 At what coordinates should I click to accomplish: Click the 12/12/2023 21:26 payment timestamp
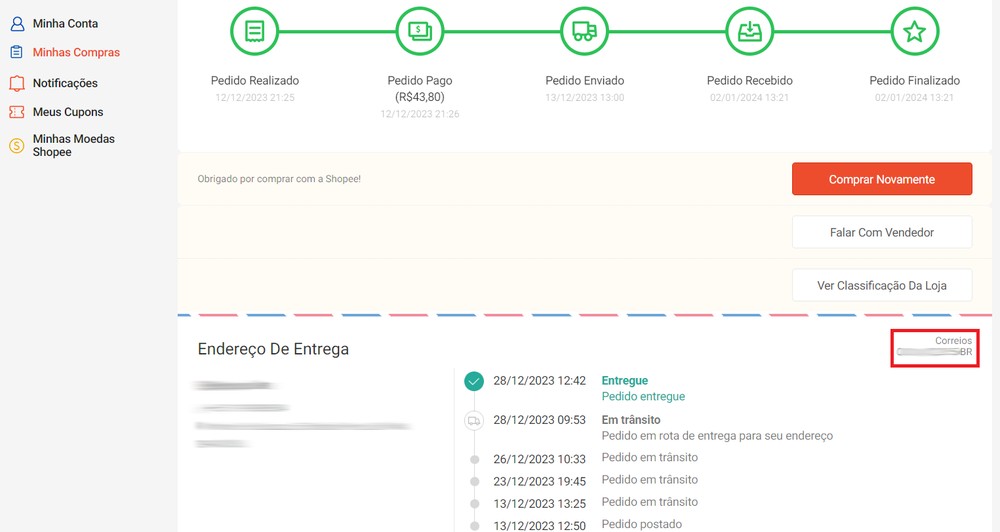[x=420, y=114]
